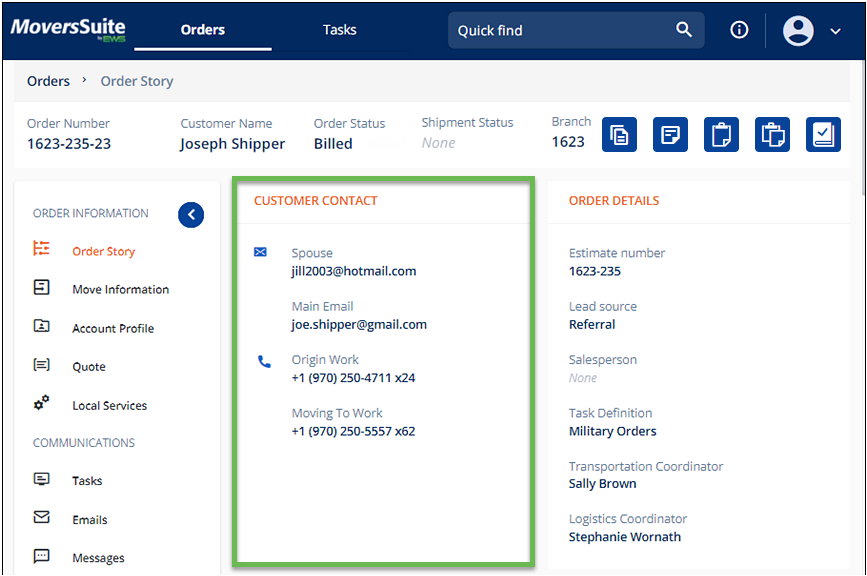Click the phone icon beside Origin Work
Viewport: 867px width, 576px height.
[263, 360]
